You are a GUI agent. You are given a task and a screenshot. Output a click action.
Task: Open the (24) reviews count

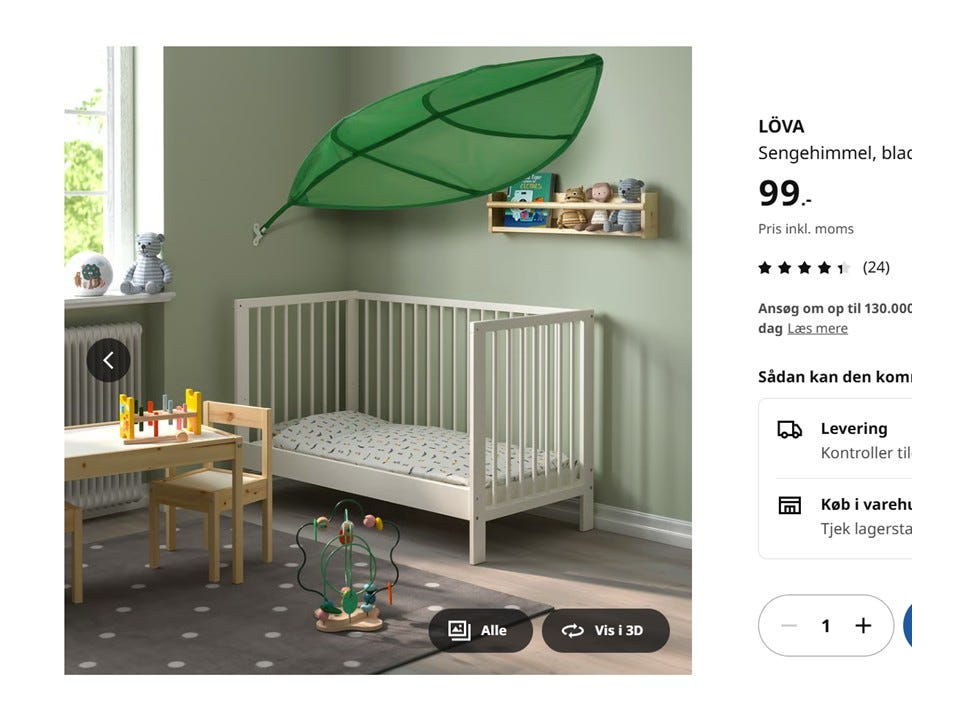coord(876,268)
